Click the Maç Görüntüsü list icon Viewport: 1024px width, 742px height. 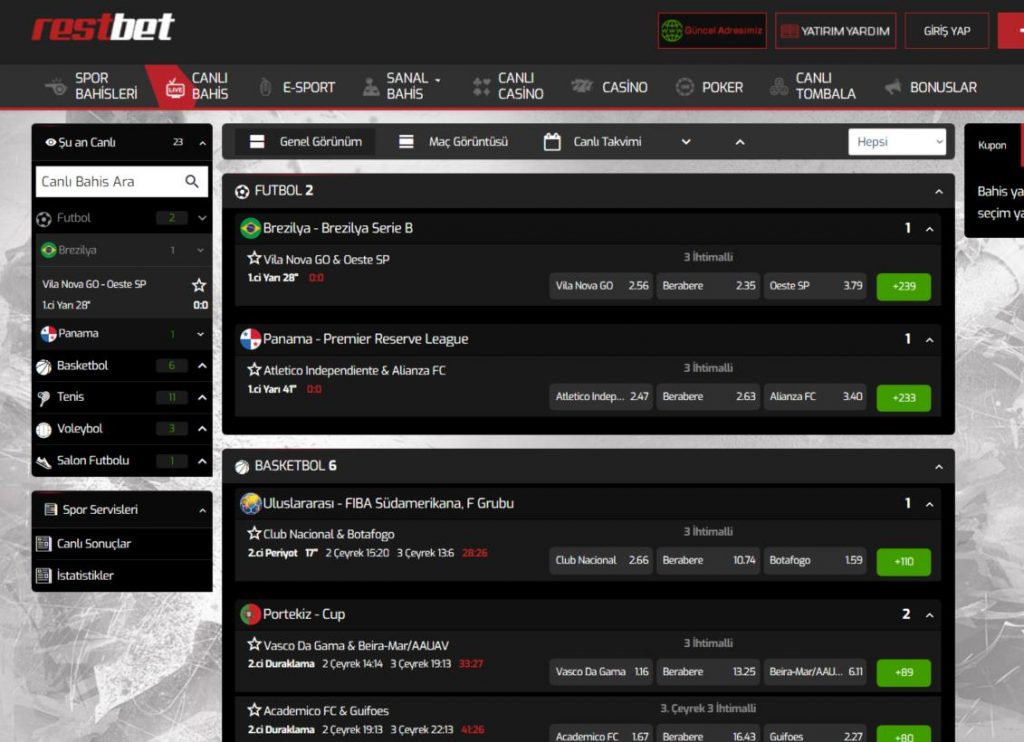[x=406, y=141]
